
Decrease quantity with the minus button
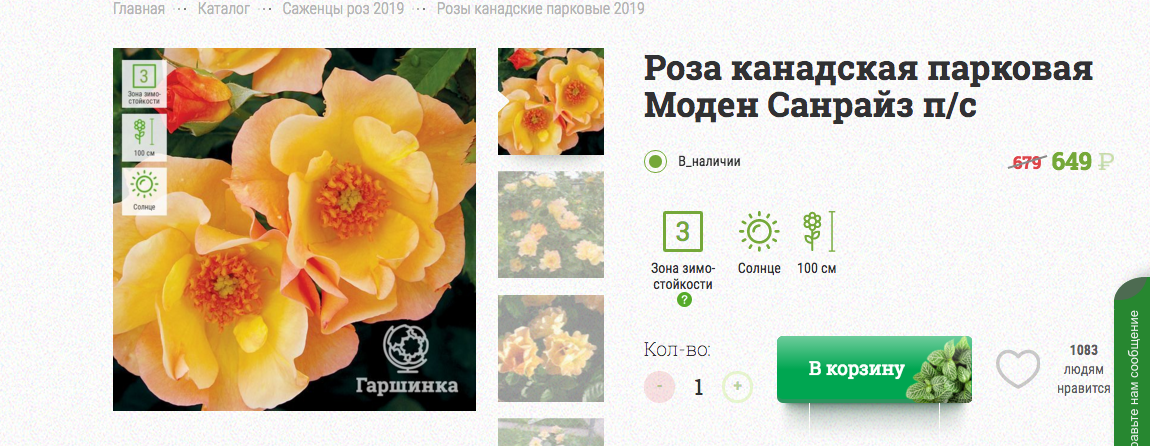[660, 386]
